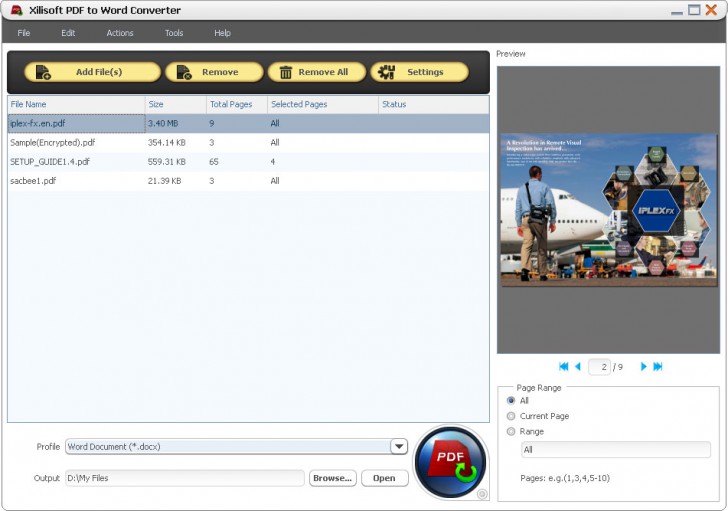Click the Open output folder button

384,478
